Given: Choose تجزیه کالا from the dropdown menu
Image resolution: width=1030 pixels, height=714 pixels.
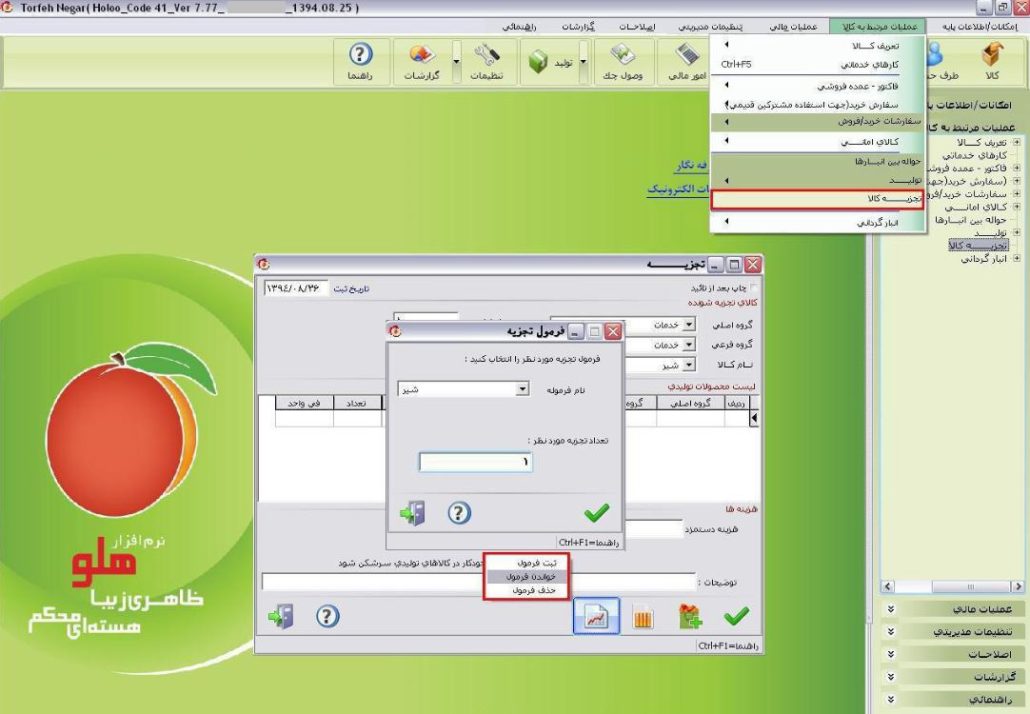Looking at the screenshot, I should point(818,200).
